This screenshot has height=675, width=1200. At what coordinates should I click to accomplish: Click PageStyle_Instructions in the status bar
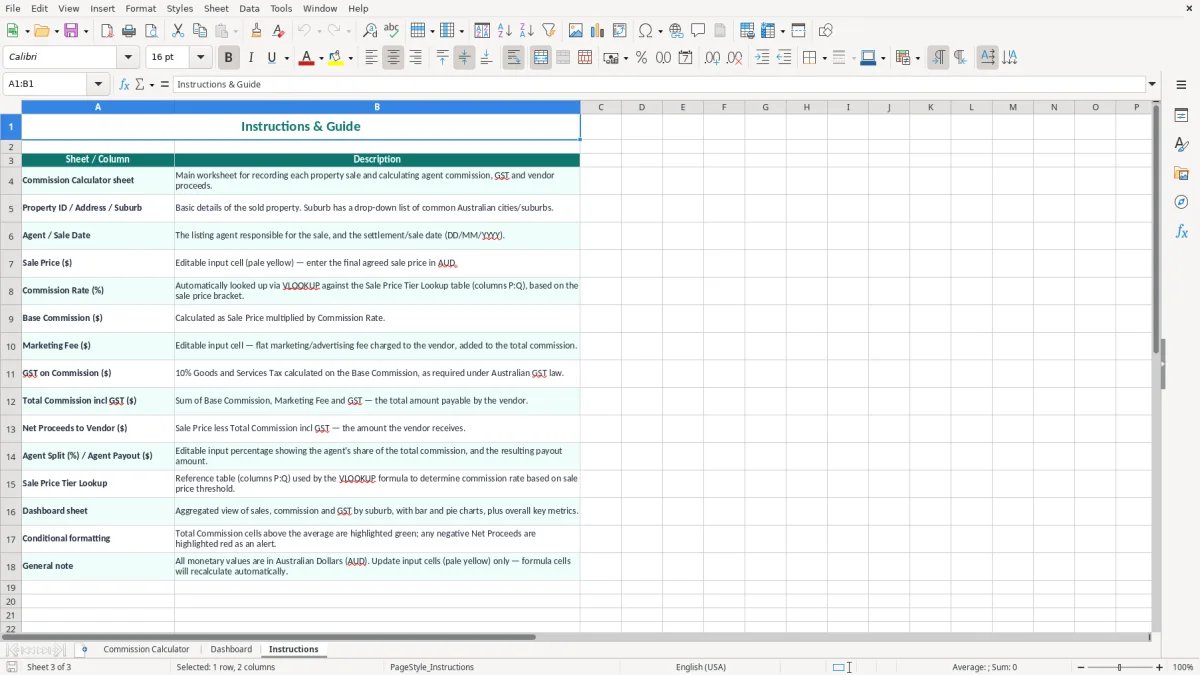[x=432, y=667]
